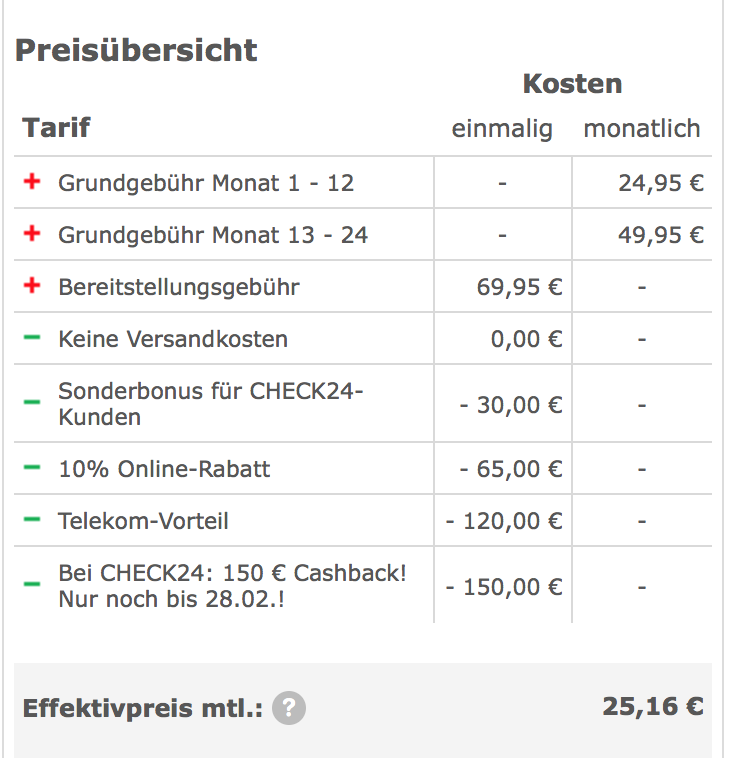Click the 25,16 € effective price value
736x758 pixels.
pyautogui.click(x=653, y=707)
